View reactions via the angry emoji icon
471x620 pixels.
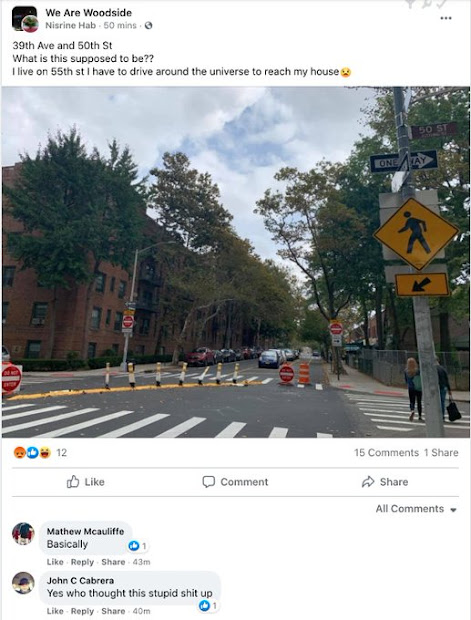[x=19, y=452]
